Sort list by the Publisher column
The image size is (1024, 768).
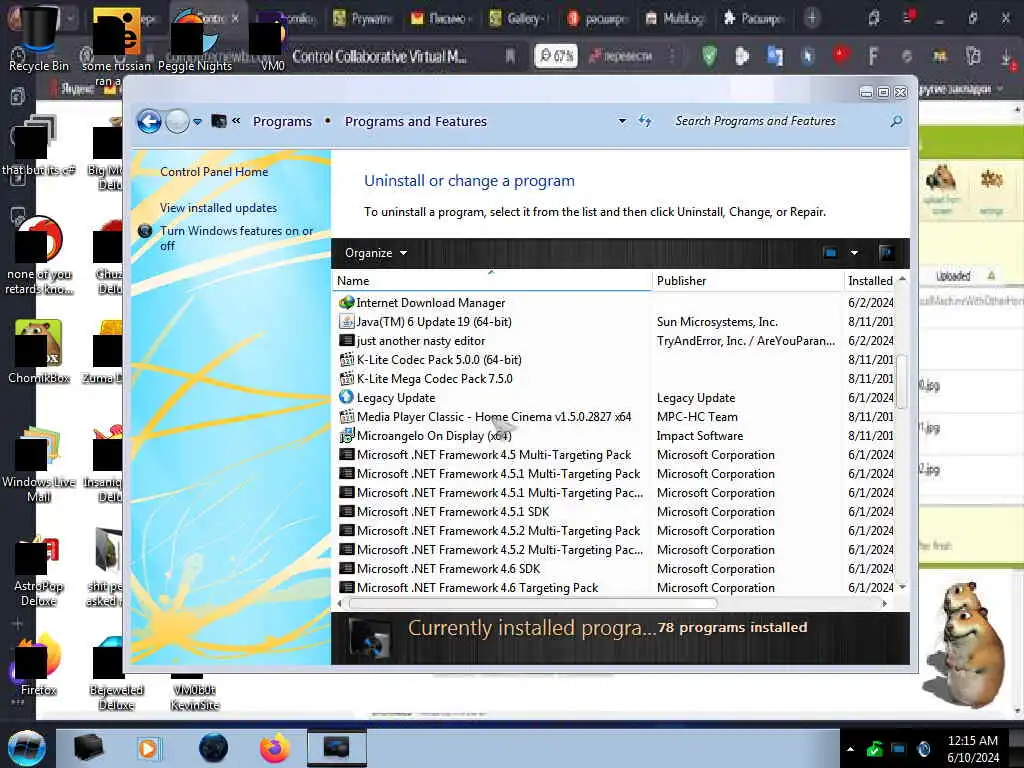(748, 281)
